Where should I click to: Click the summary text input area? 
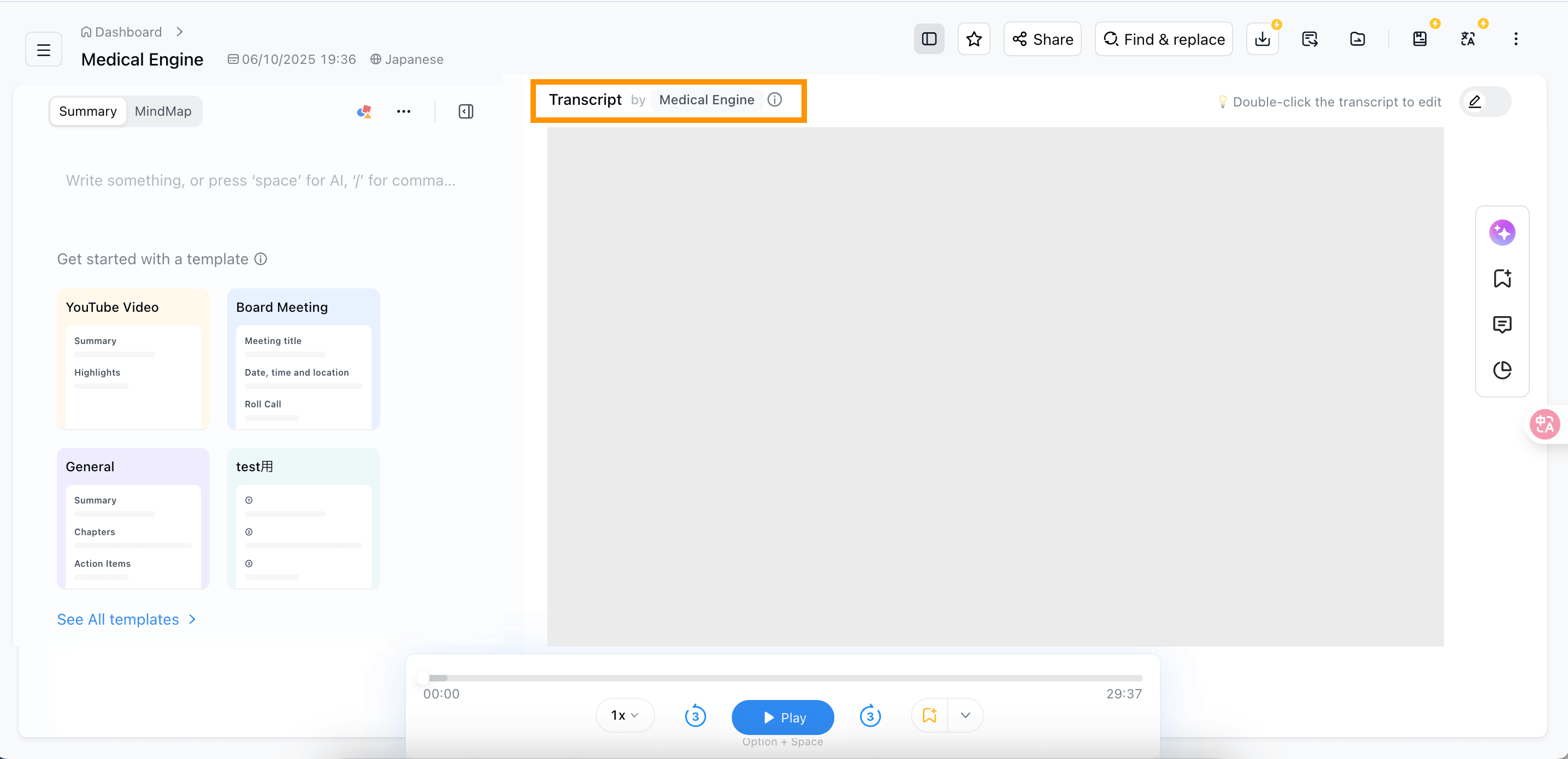tap(261, 181)
